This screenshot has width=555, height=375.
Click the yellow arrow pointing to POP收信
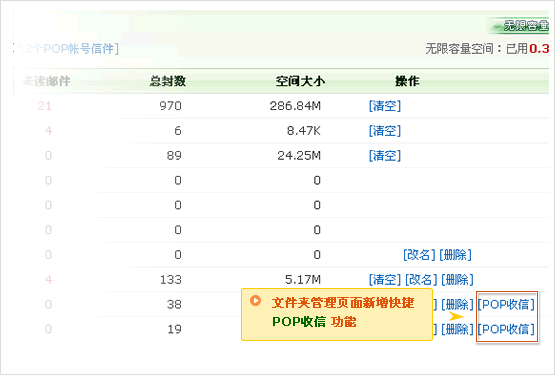(x=457, y=316)
